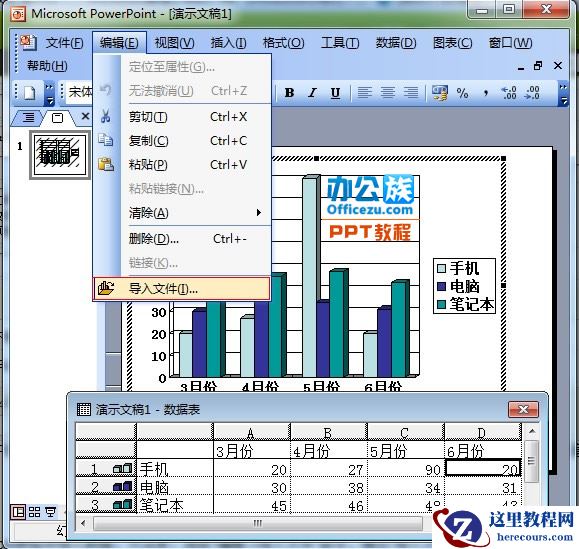Switch to the Outline pane tab
The image size is (579, 549).
[x=28, y=117]
